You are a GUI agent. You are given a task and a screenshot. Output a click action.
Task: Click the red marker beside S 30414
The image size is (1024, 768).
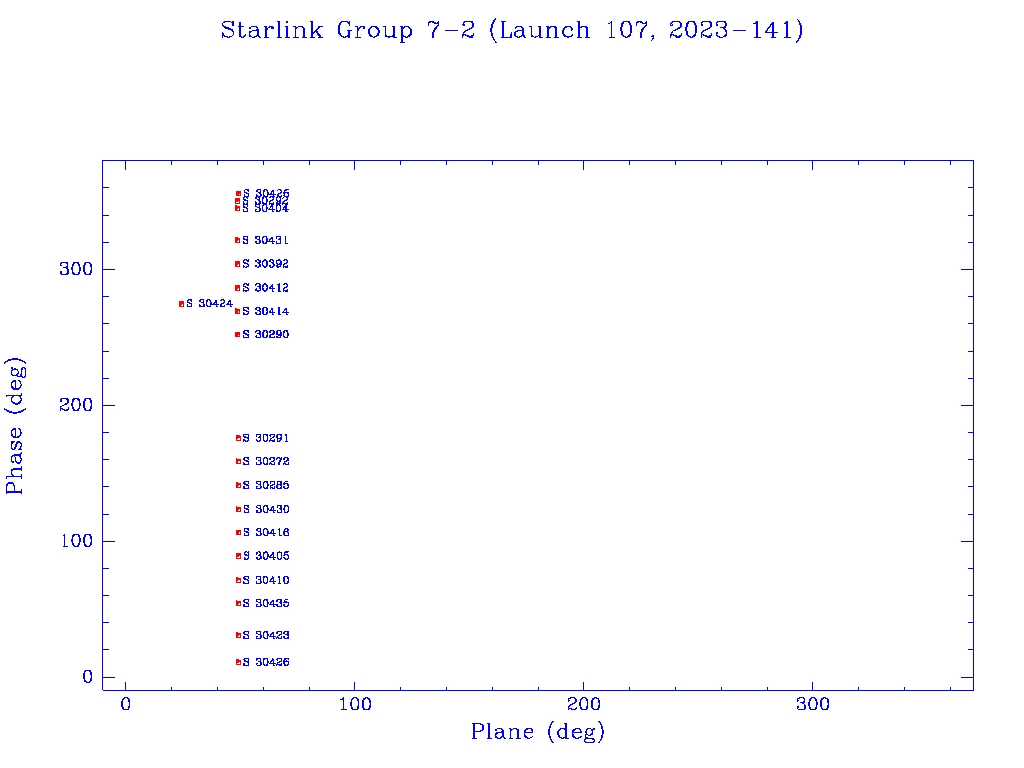tap(238, 312)
